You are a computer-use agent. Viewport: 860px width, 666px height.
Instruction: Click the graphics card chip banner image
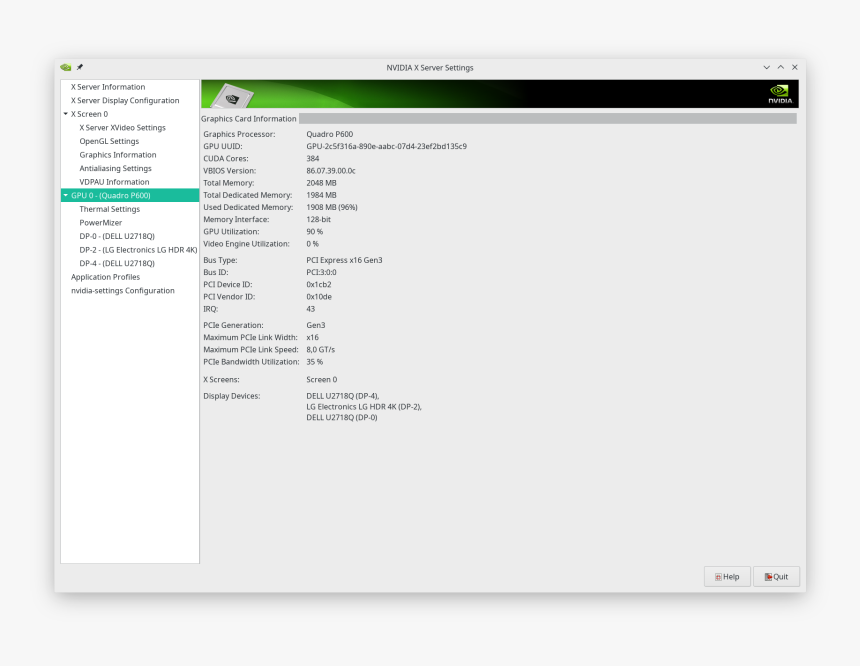tap(233, 95)
